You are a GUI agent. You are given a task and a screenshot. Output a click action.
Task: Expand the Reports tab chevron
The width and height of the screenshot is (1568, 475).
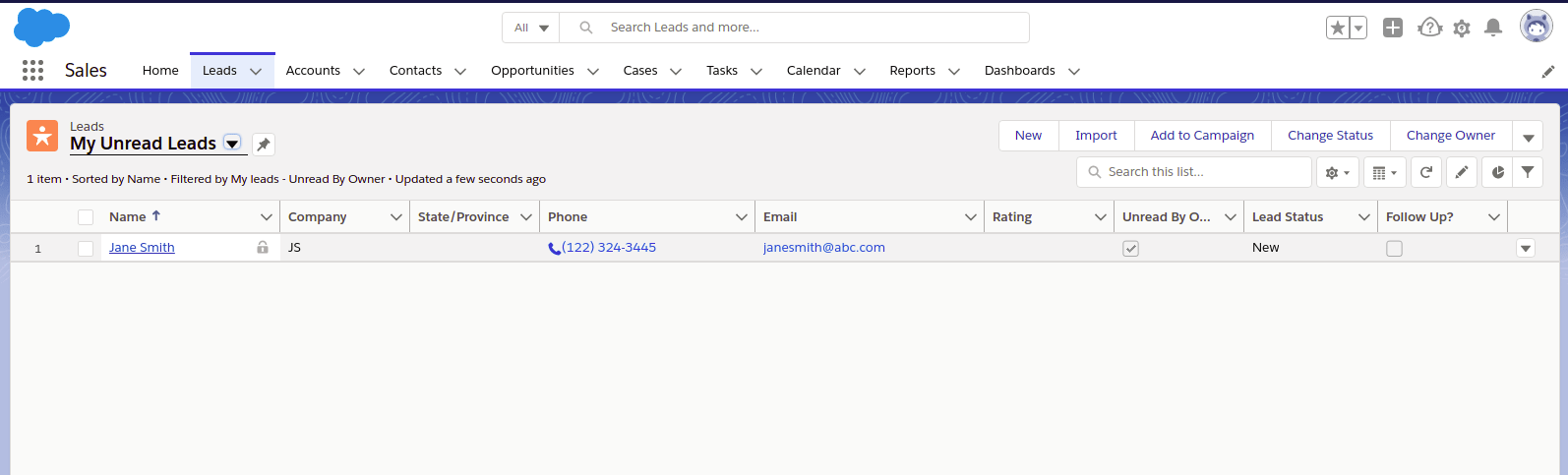click(x=954, y=71)
